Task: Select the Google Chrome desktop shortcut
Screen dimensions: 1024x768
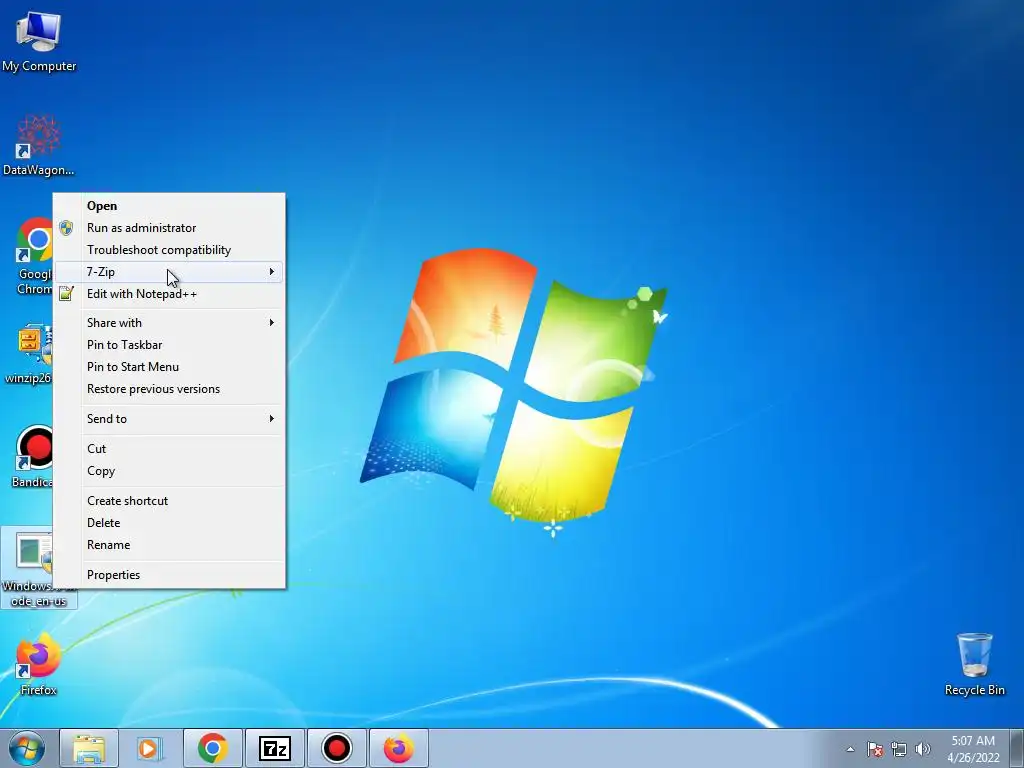Action: 34,256
